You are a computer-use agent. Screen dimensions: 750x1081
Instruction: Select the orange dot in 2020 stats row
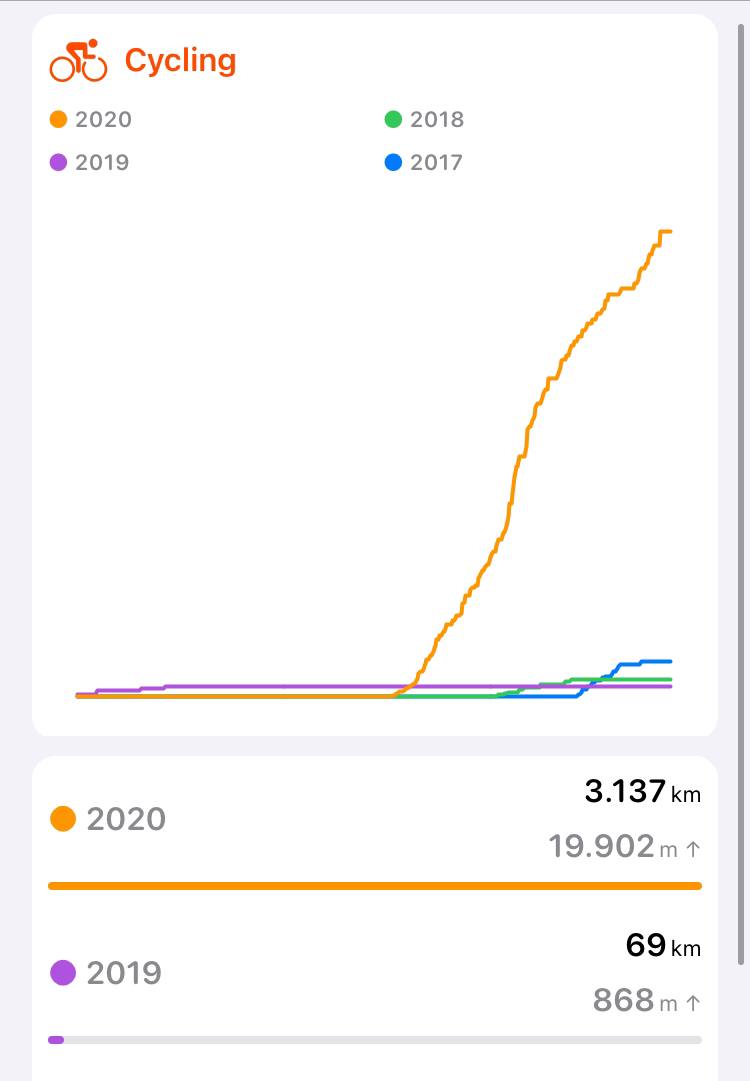click(x=63, y=819)
